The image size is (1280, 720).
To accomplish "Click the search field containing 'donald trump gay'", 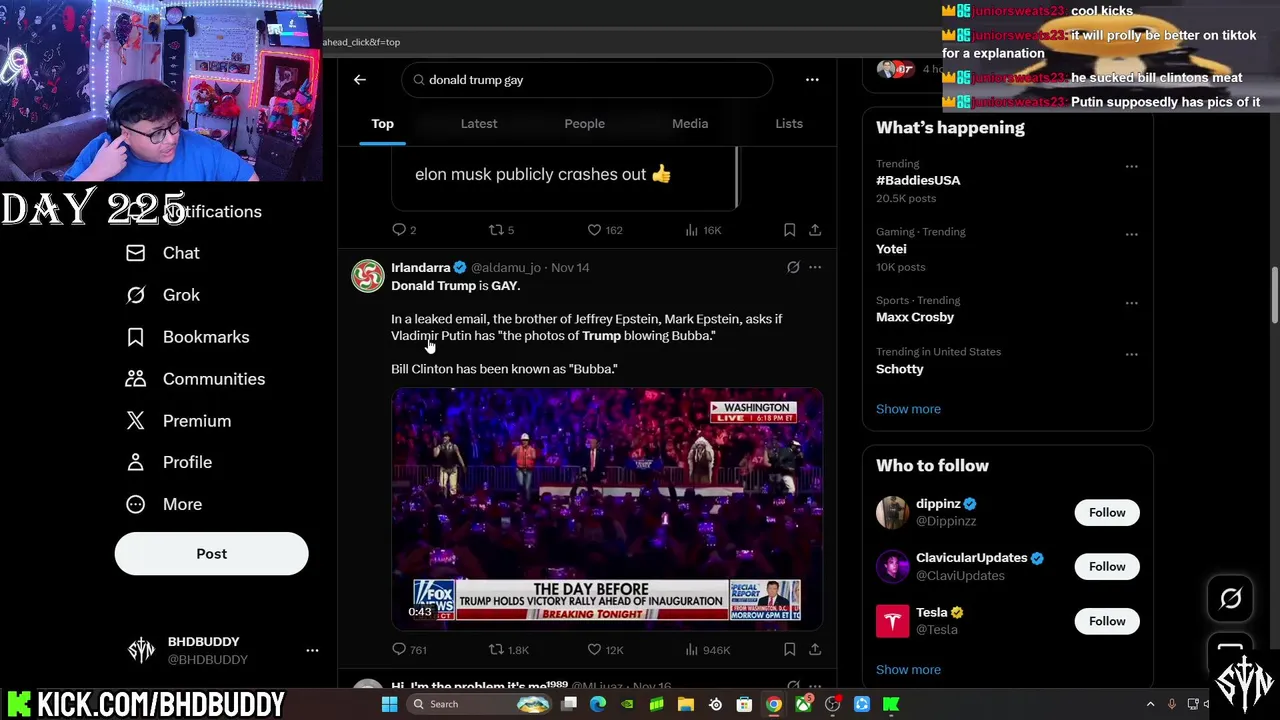I will click(x=587, y=80).
